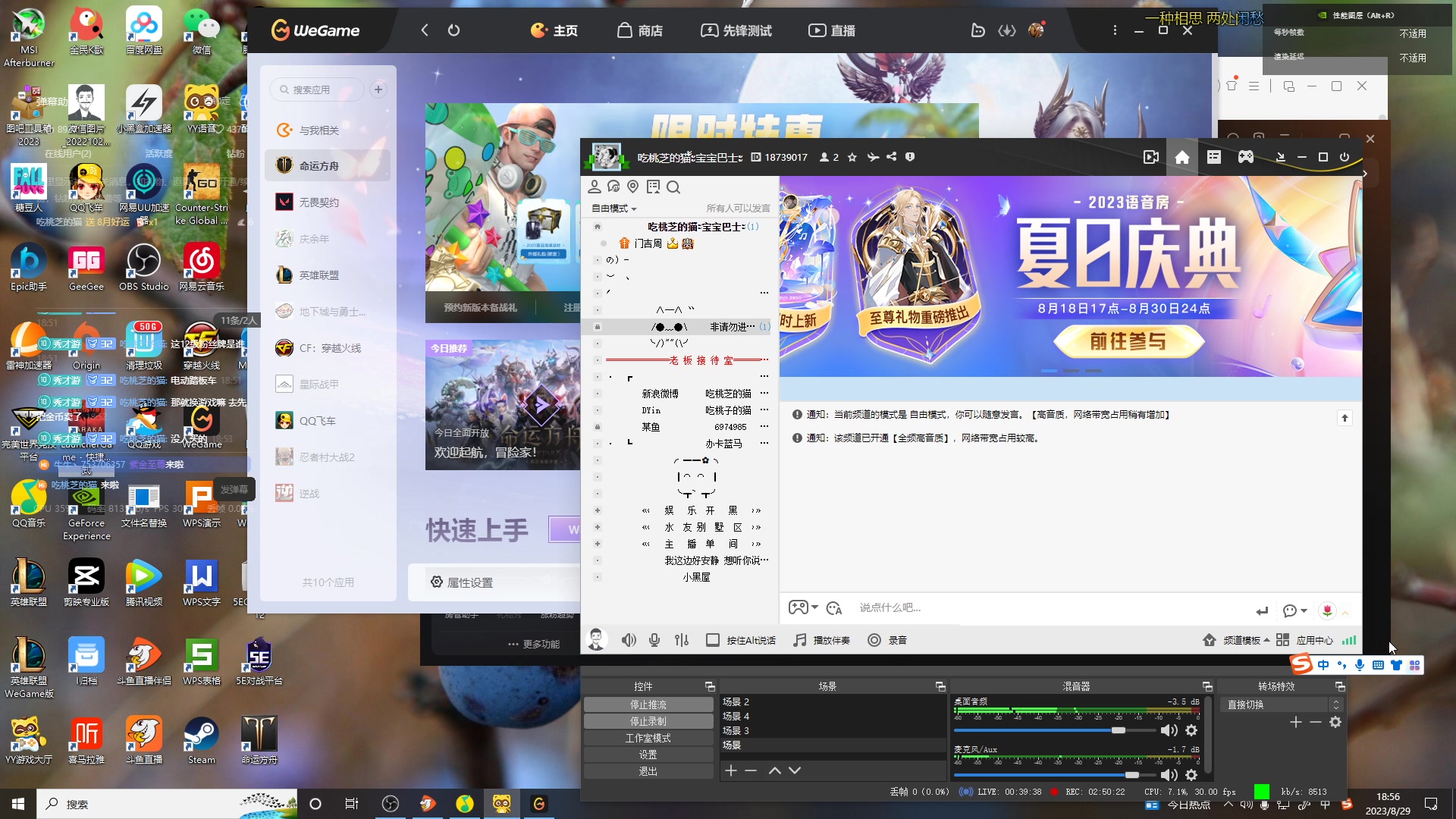Open the free mode dropdown in YY channel
The image size is (1456, 819).
(x=614, y=209)
